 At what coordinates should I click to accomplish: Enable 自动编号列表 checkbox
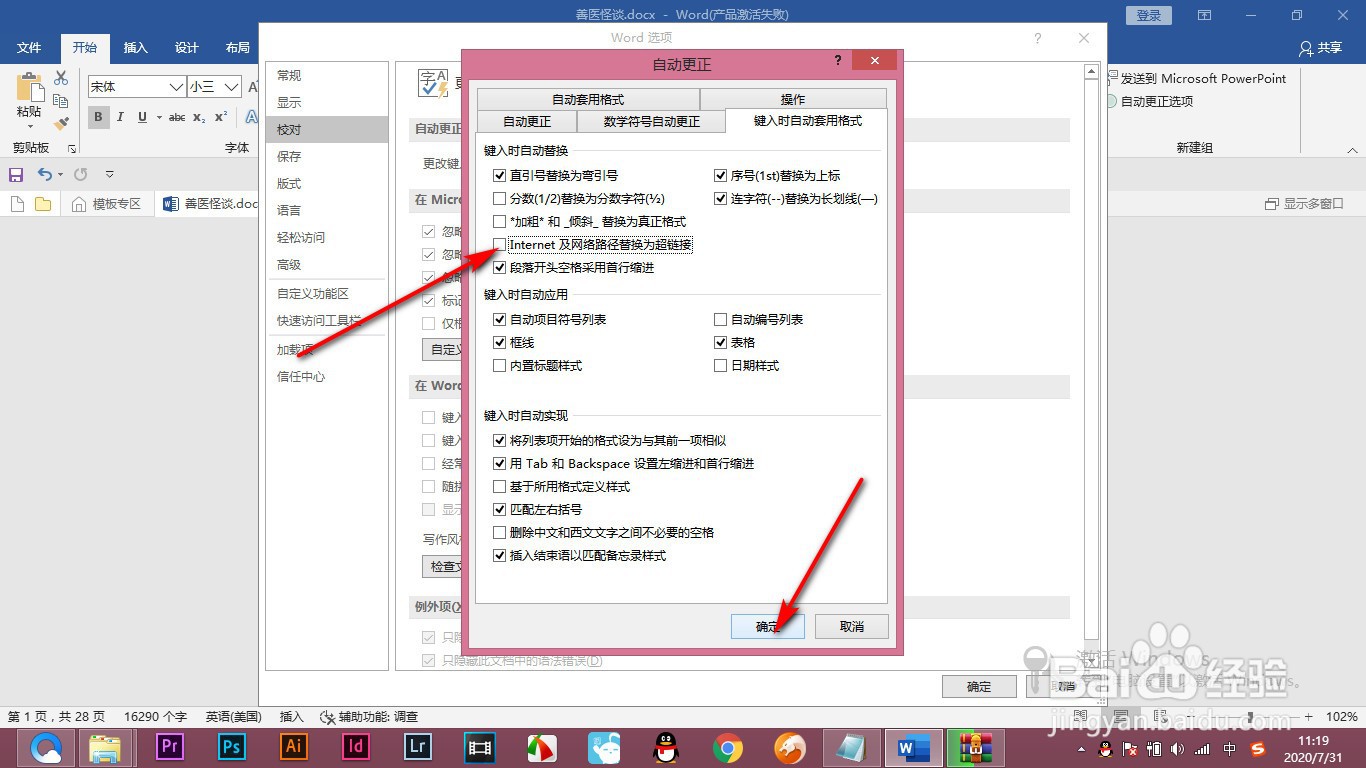(721, 319)
